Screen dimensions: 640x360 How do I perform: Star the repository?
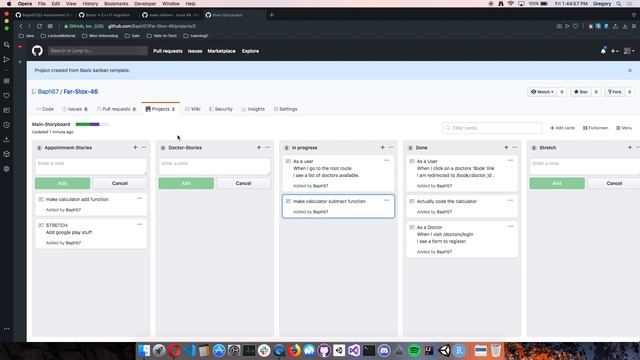coord(581,92)
